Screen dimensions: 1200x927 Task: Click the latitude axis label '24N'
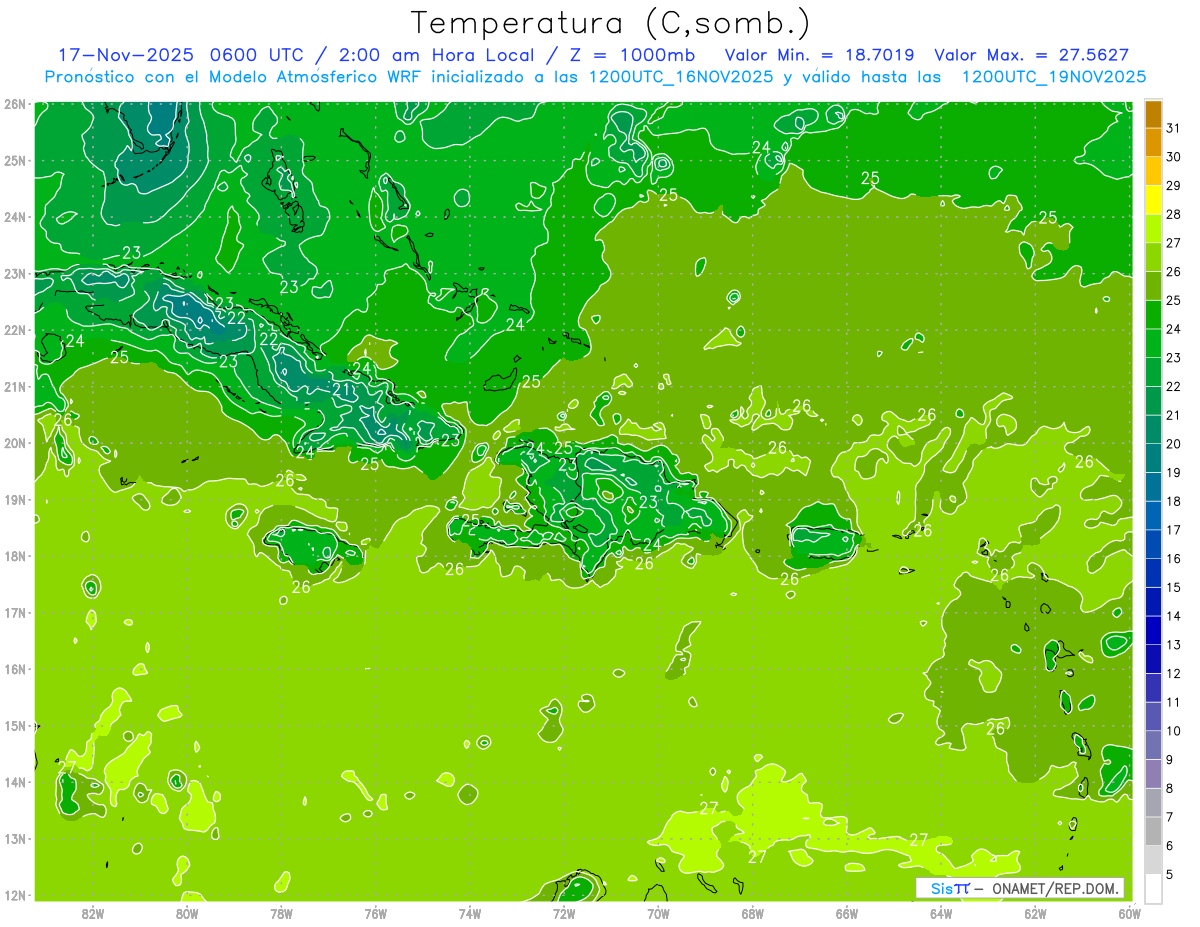click(x=15, y=217)
